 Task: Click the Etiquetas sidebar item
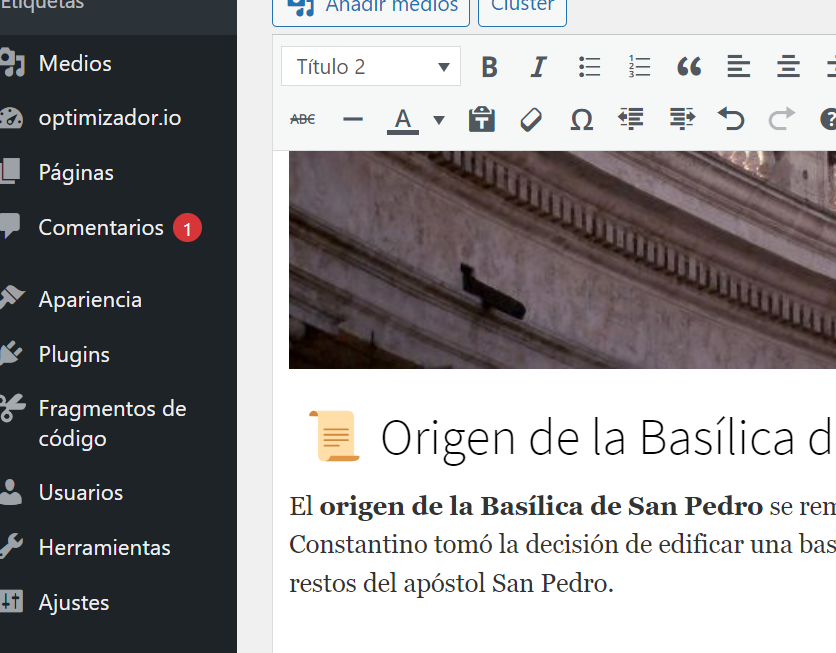click(x=42, y=5)
